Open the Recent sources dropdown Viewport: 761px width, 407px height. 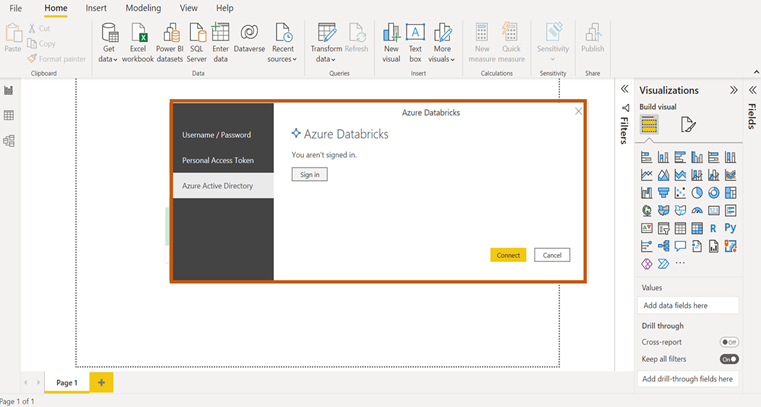(x=283, y=59)
